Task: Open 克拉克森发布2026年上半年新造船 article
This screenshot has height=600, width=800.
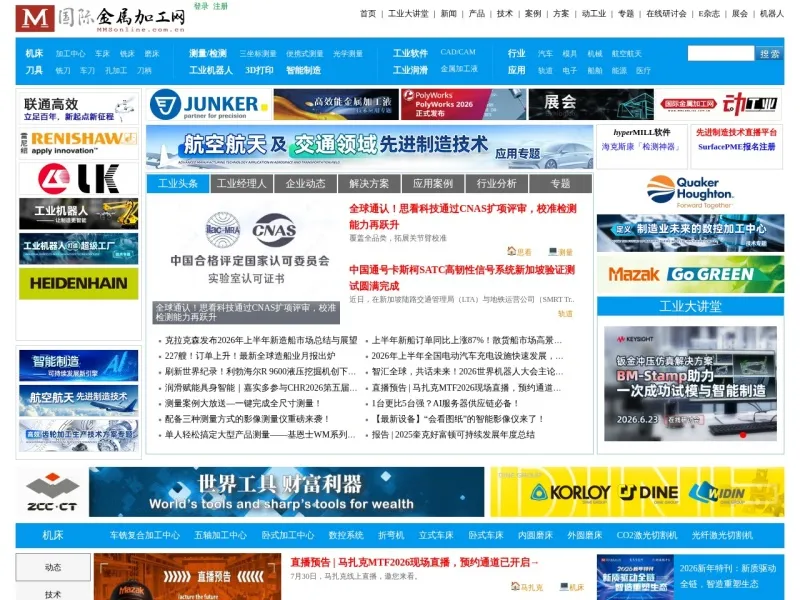Action: point(261,340)
